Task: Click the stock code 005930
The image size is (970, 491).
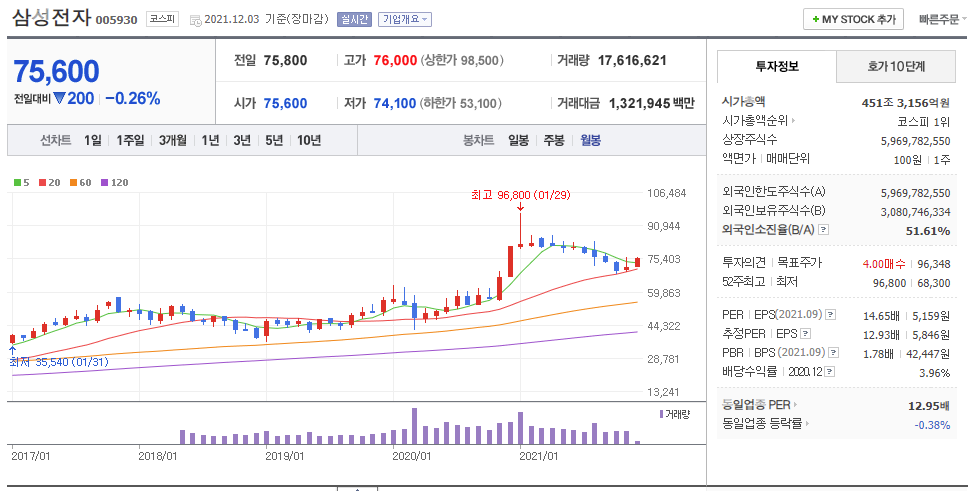Action: pyautogui.click(x=116, y=20)
